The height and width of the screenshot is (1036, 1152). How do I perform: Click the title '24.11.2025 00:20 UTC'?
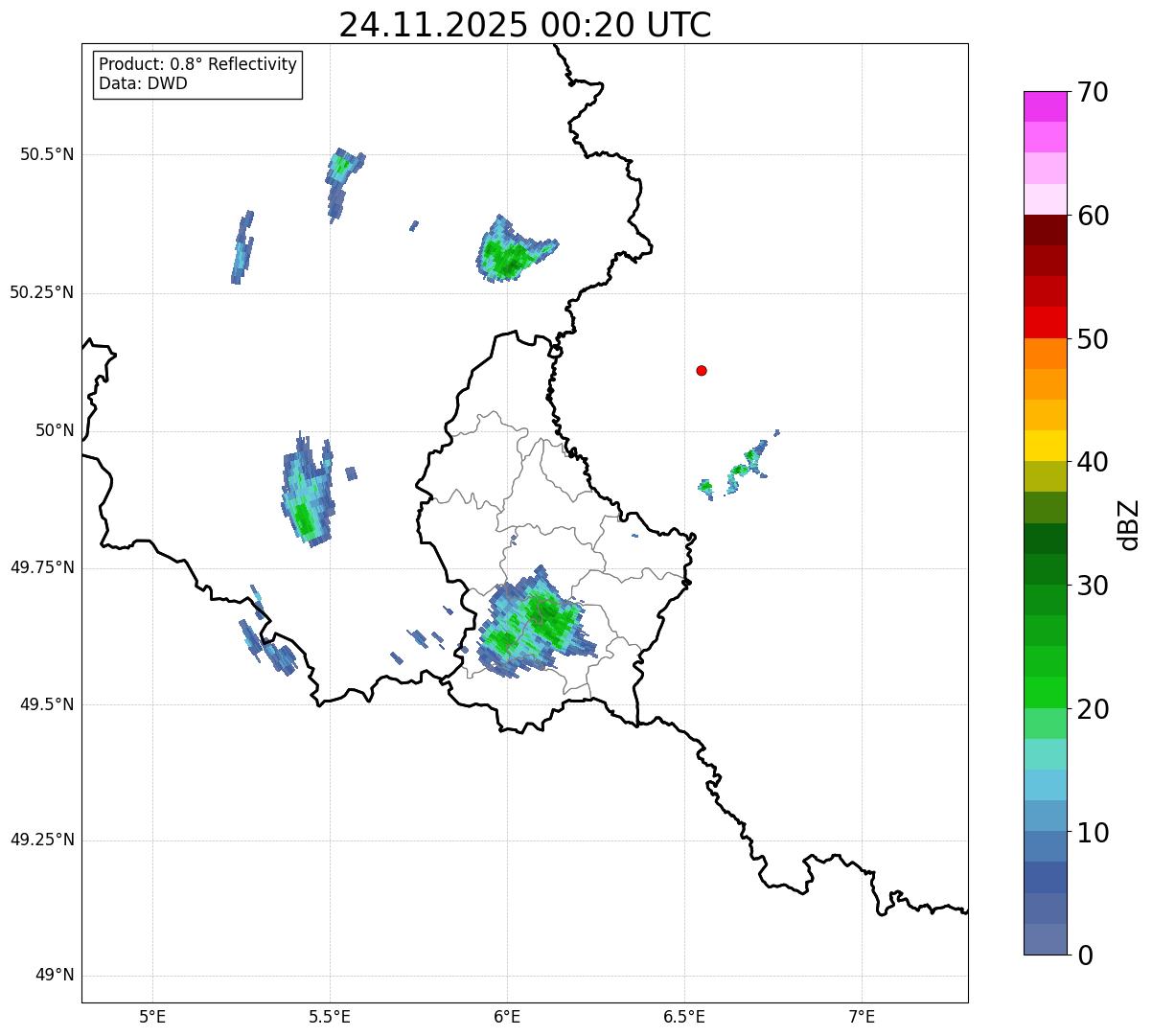(x=525, y=24)
